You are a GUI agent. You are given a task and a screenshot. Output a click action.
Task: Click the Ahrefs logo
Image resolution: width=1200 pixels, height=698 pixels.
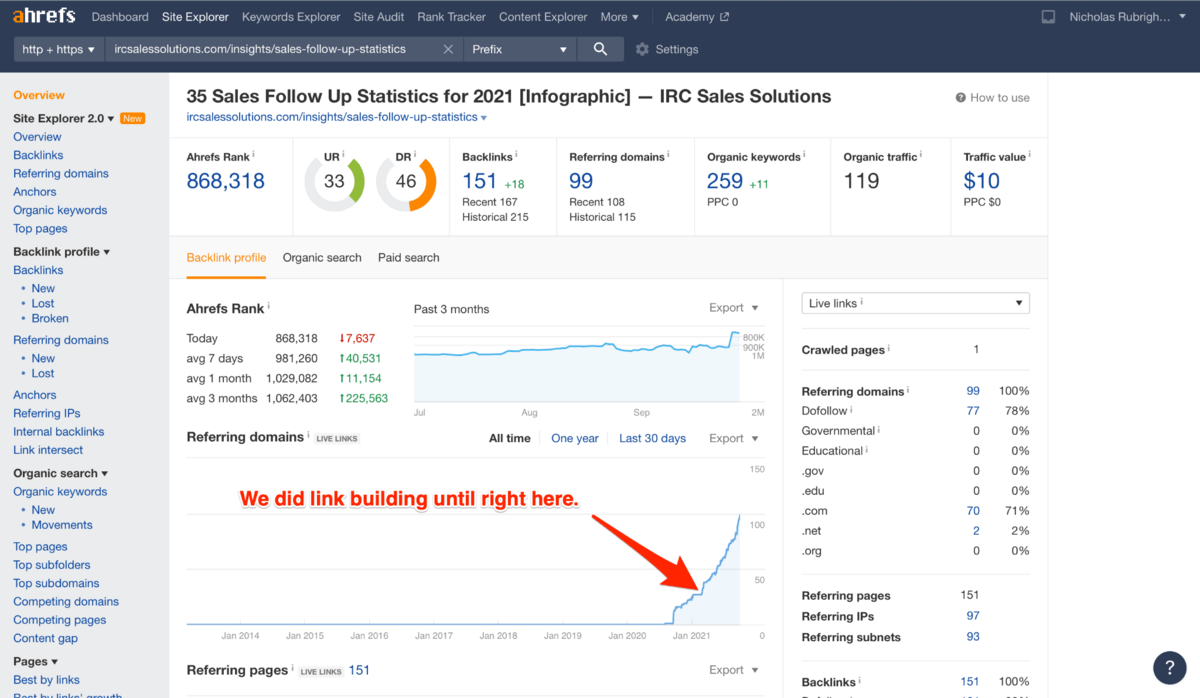(44, 17)
